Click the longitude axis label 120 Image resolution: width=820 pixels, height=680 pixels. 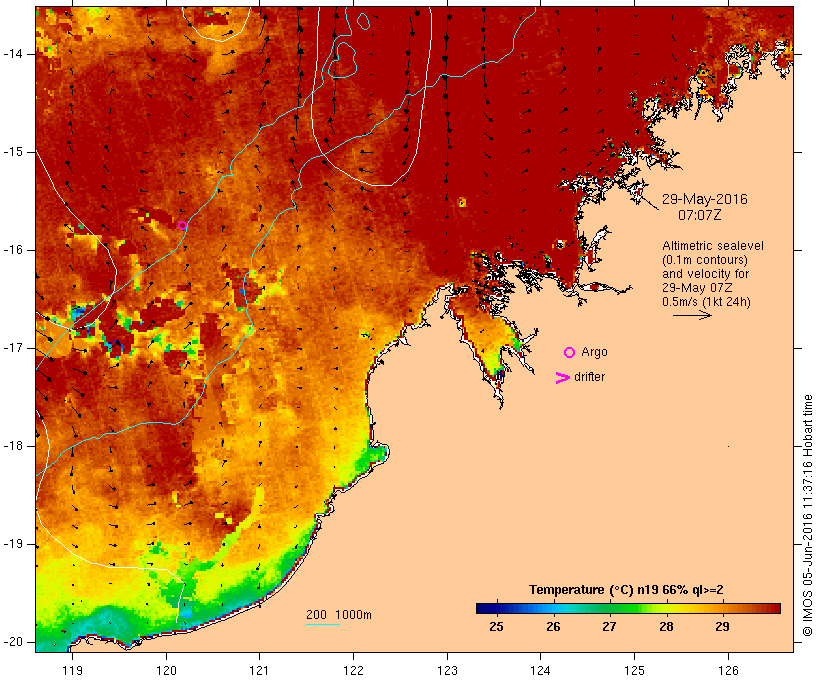[x=166, y=670]
